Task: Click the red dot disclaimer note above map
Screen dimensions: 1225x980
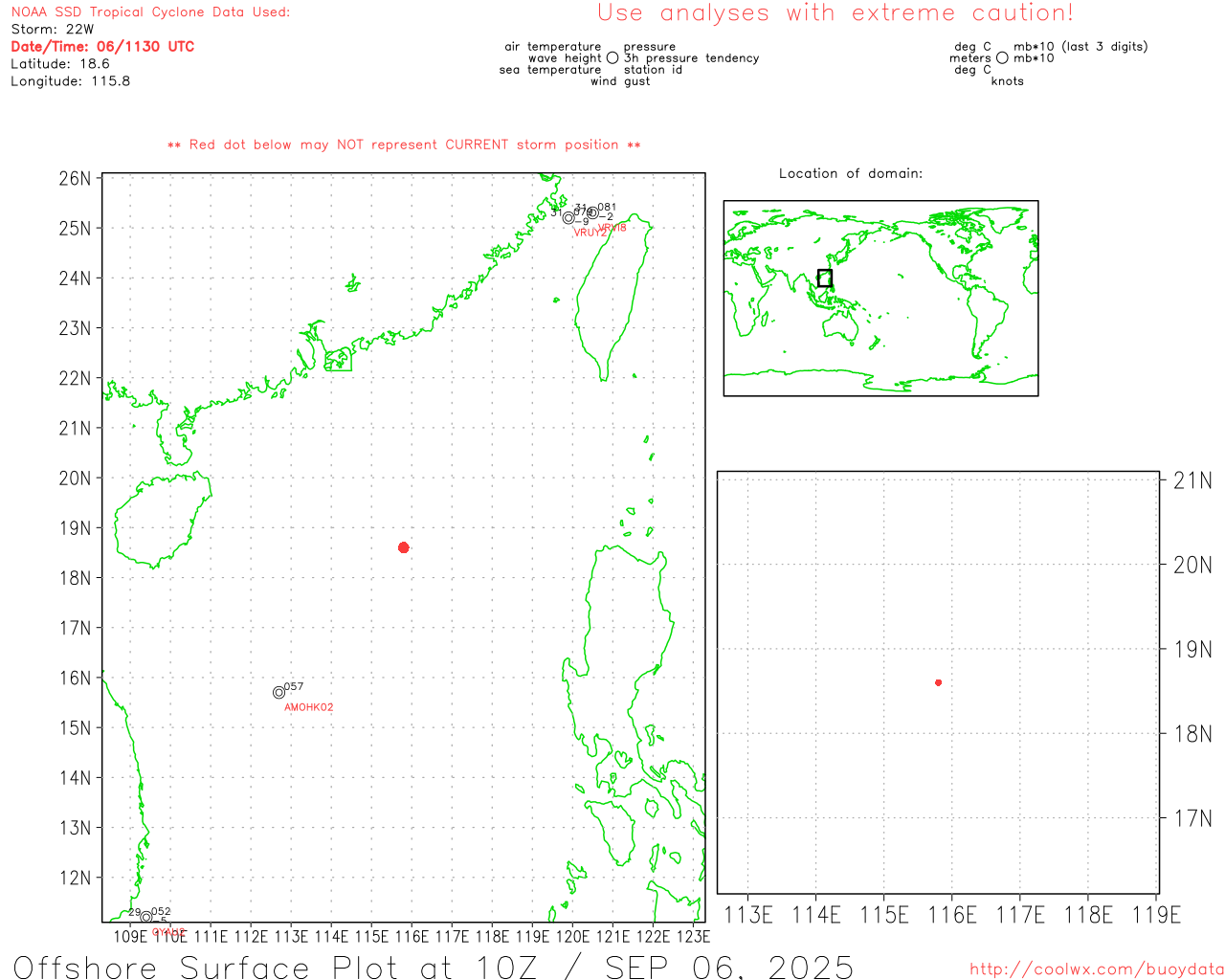Action: pos(404,145)
